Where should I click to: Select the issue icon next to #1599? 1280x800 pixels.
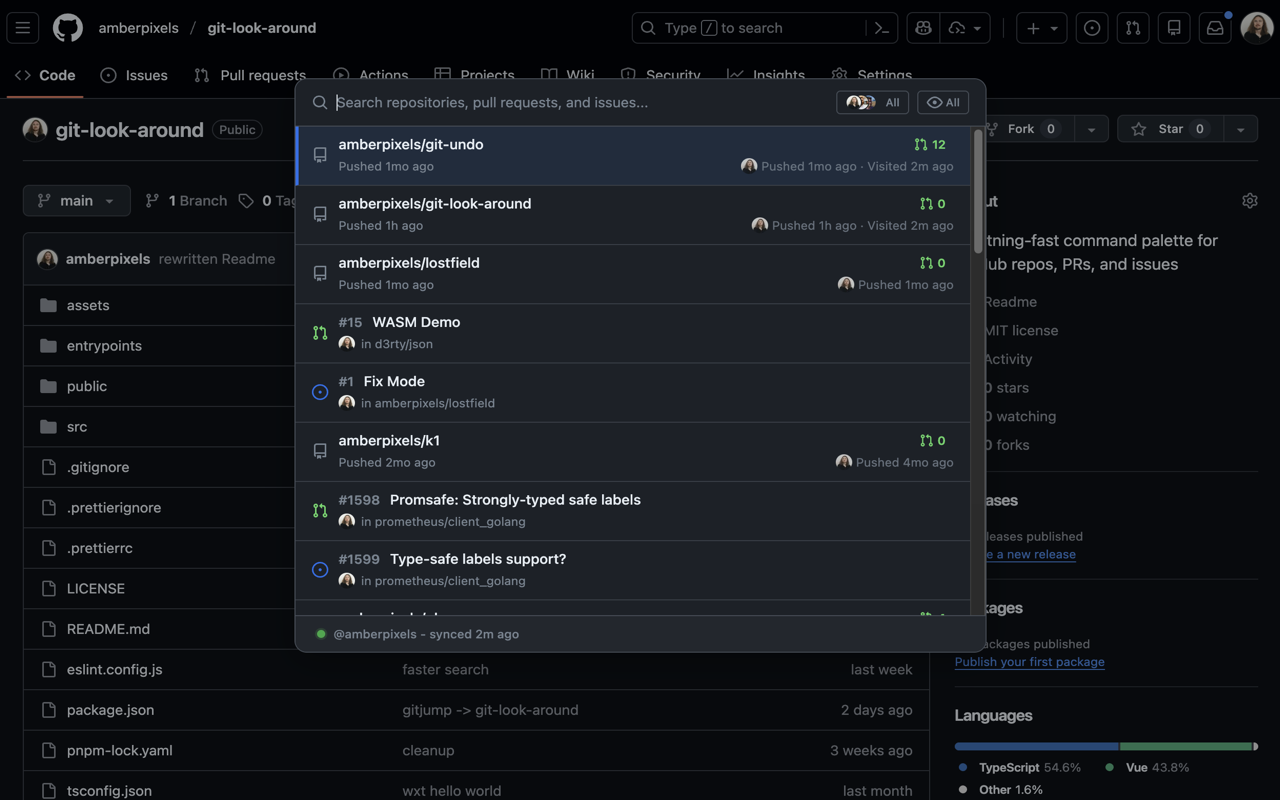[x=320, y=569]
